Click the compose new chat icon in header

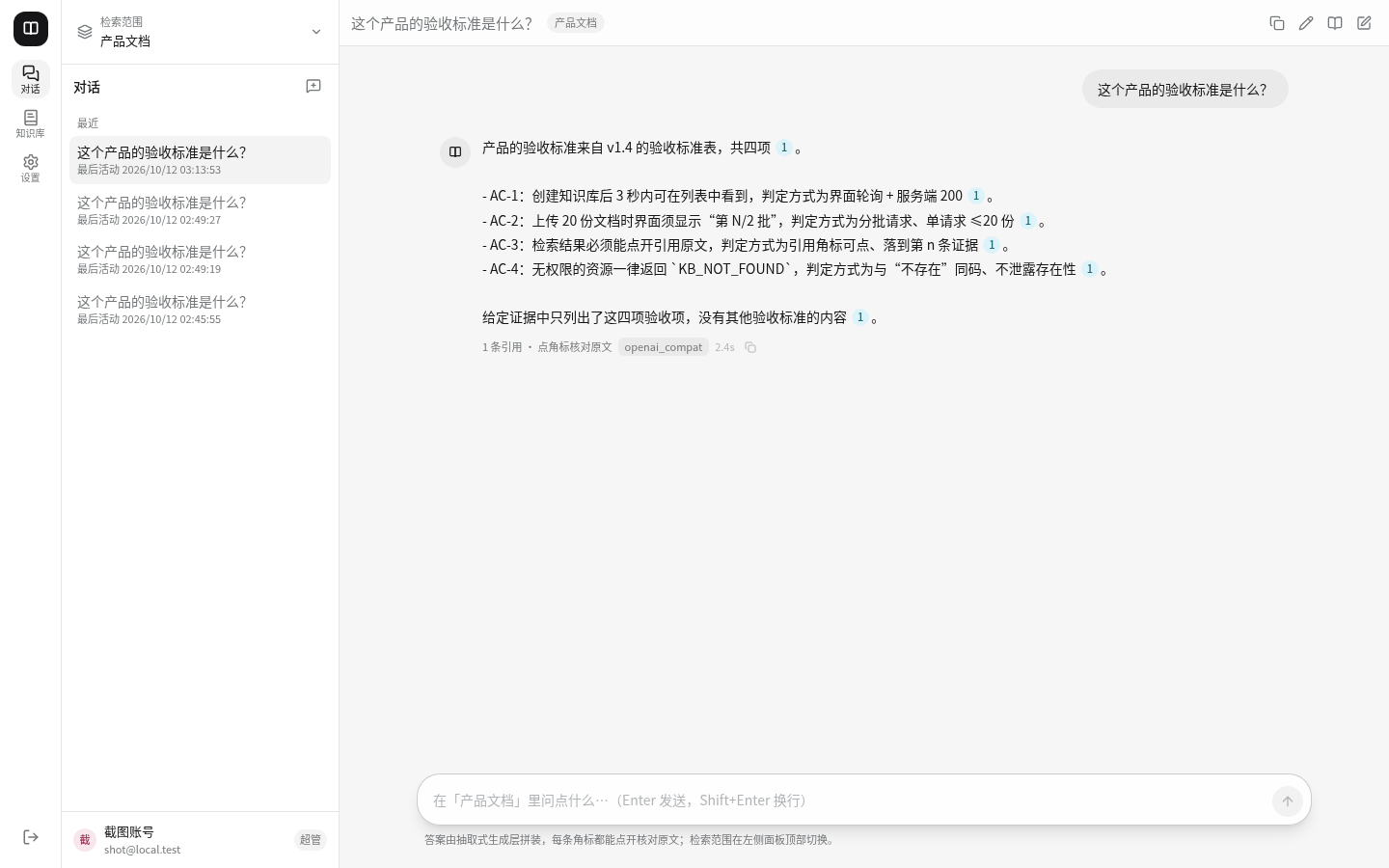(x=1364, y=23)
